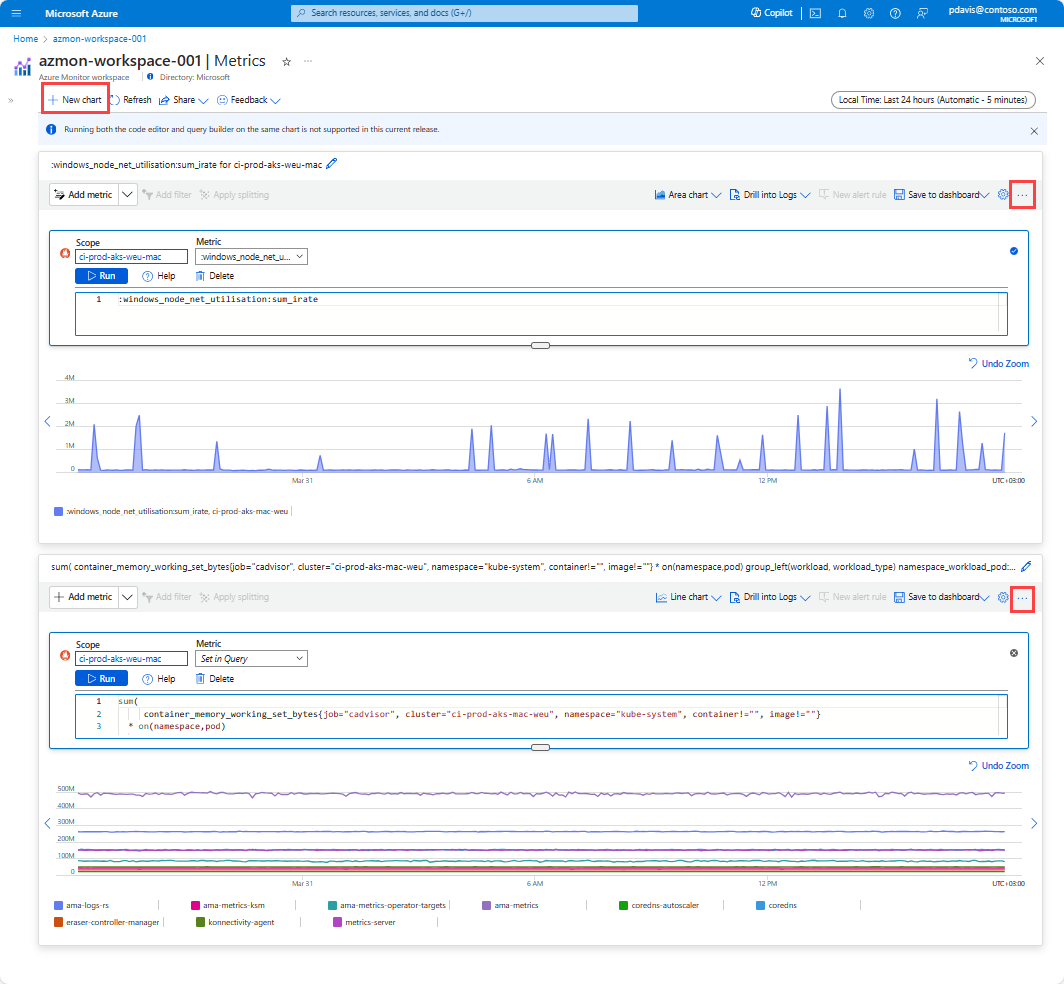Run the first chart's query
1064x984 pixels.
click(x=101, y=275)
